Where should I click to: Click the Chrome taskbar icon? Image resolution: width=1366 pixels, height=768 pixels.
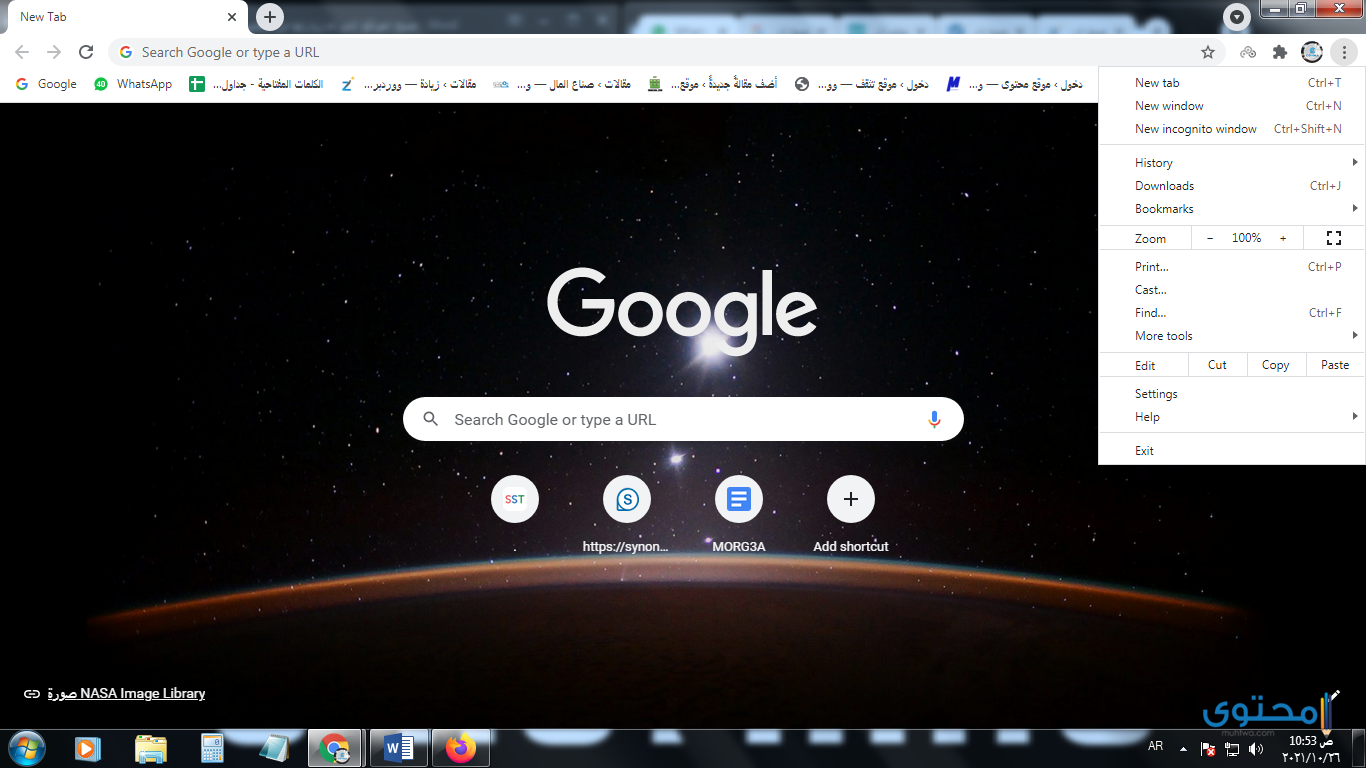(336, 748)
